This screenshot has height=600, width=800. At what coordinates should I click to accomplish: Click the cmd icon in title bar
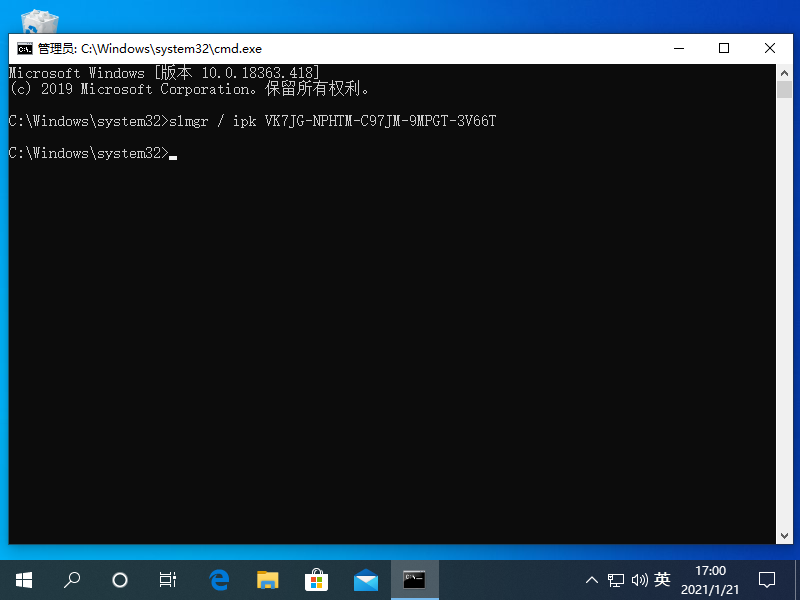(x=24, y=48)
